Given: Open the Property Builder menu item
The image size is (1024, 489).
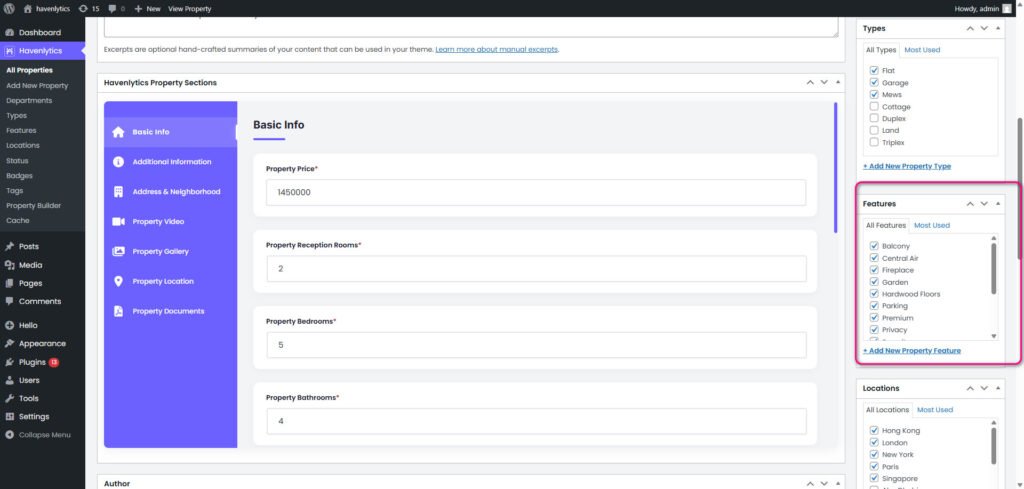Looking at the screenshot, I should coord(33,205).
